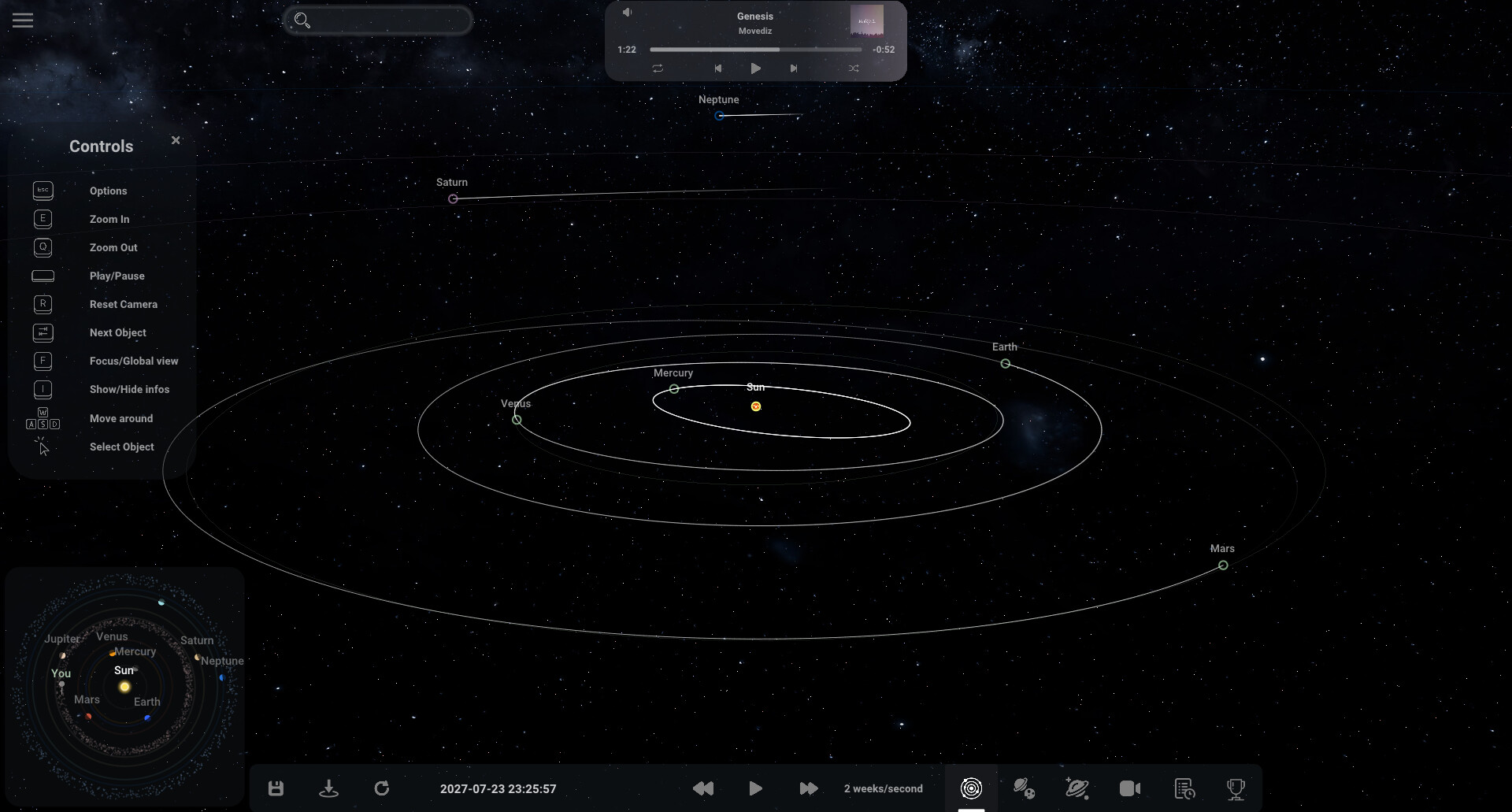Toggle repeat mode on the music player
1512x812 pixels.
click(x=658, y=69)
